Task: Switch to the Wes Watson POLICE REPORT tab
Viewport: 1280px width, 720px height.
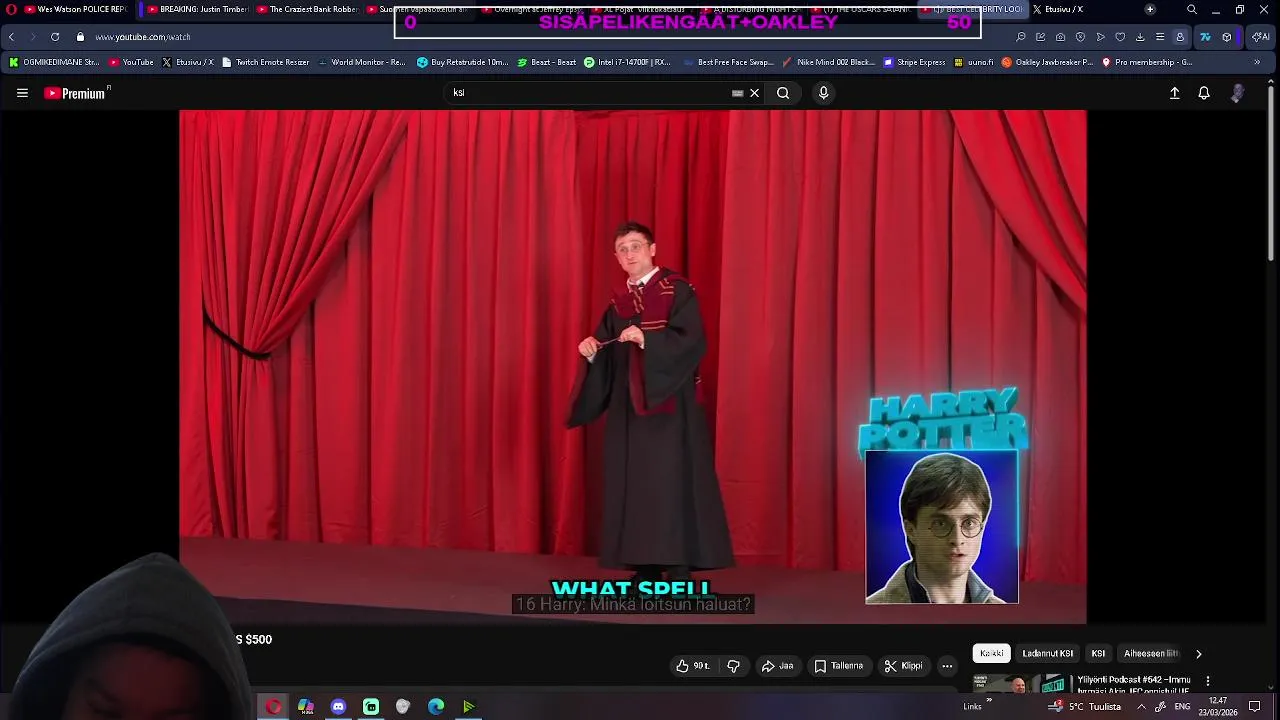Action: 75,9
